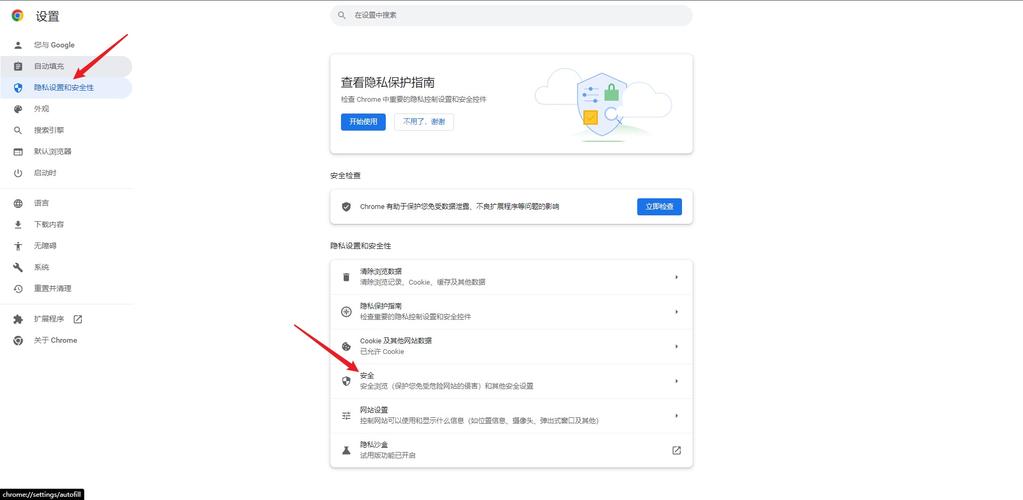Viewport: 1023px width, 500px height.
Task: Click the flask icon for 隐私沙盒
Action: (x=346, y=450)
